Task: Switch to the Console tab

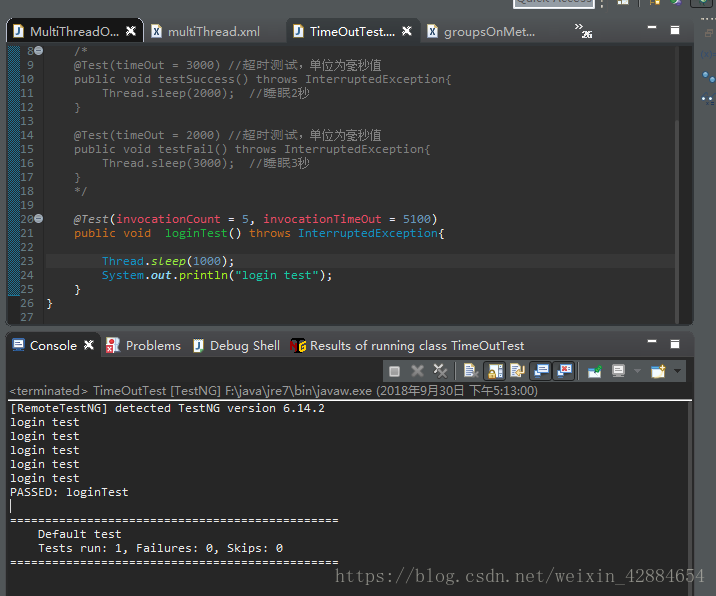Action: 53,346
